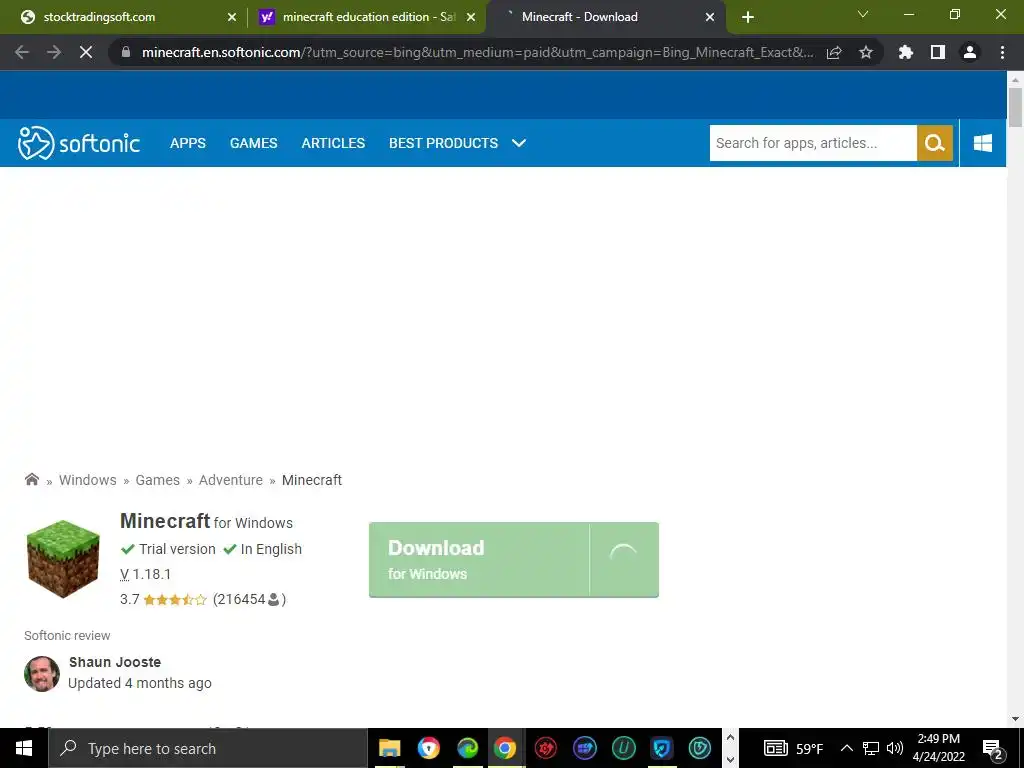Toggle the Chrome side panel
Viewport: 1024px width, 768px height.
click(938, 52)
